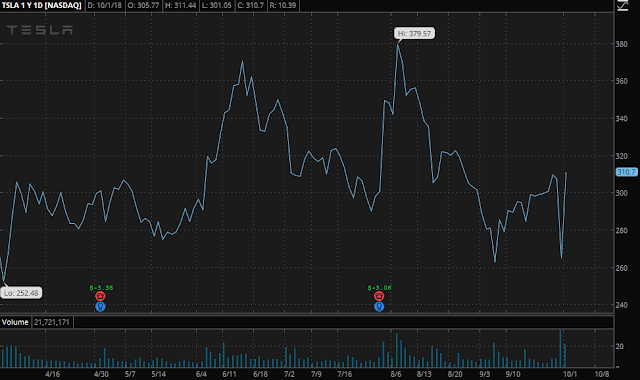Click the 260 price axis label
Screen dimensions: 640x380
622,268
